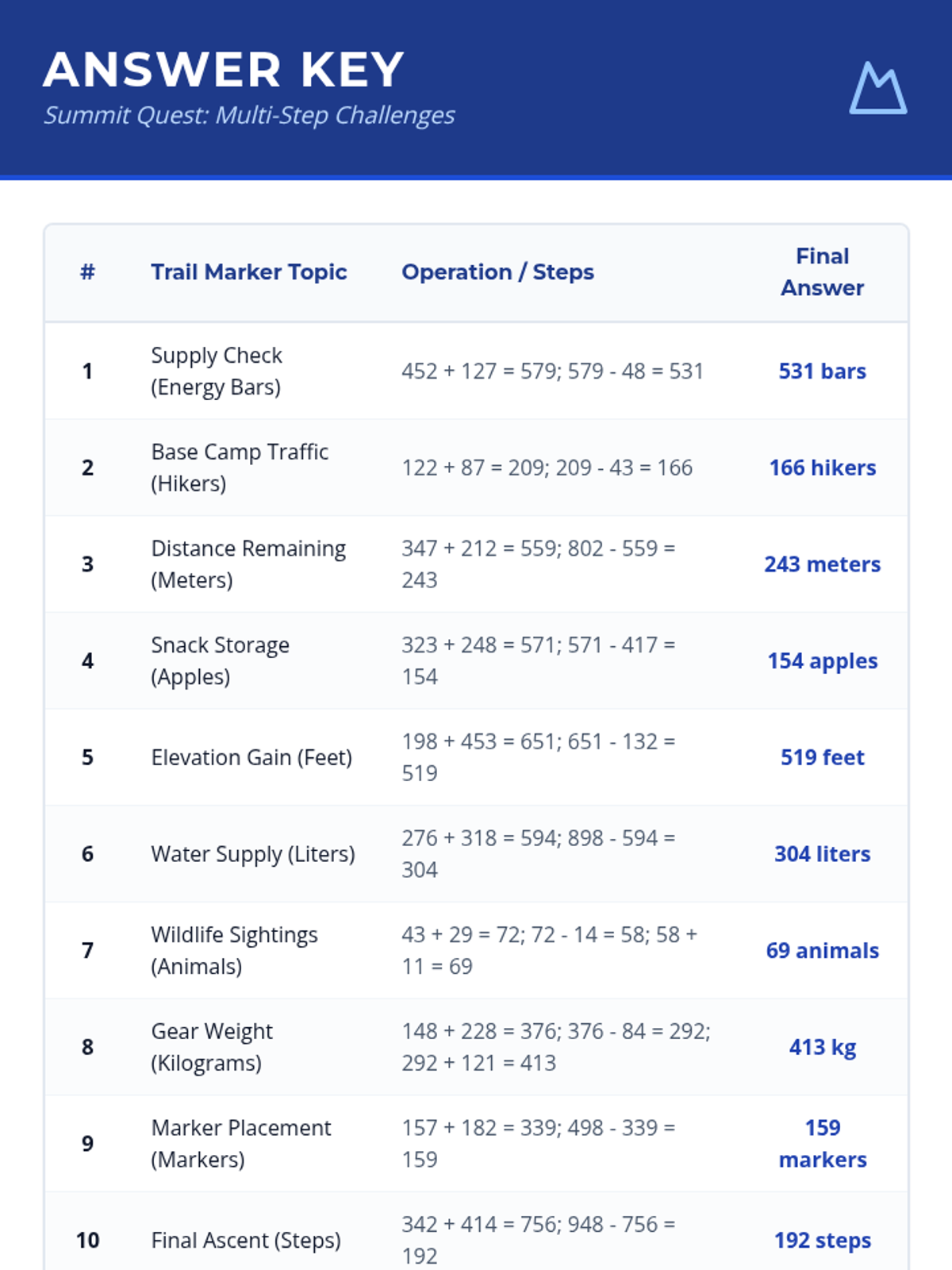Image resolution: width=952 pixels, height=1270 pixels.
Task: Click the 243 meters final answer
Action: [823, 564]
